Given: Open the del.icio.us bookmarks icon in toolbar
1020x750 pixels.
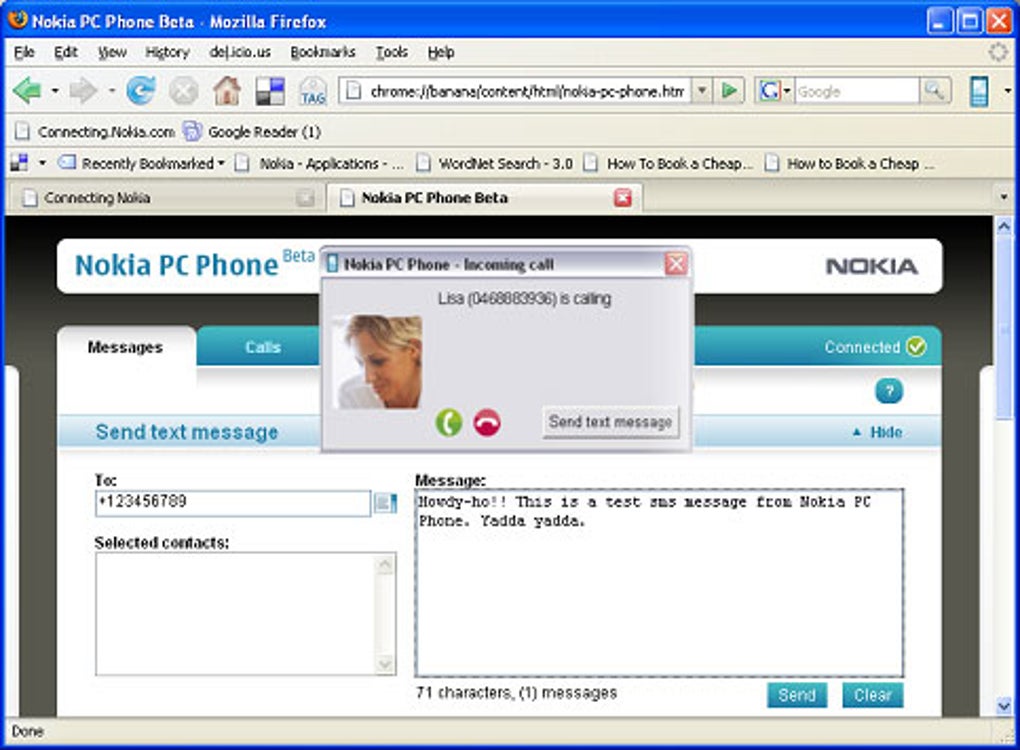Looking at the screenshot, I should click(270, 90).
